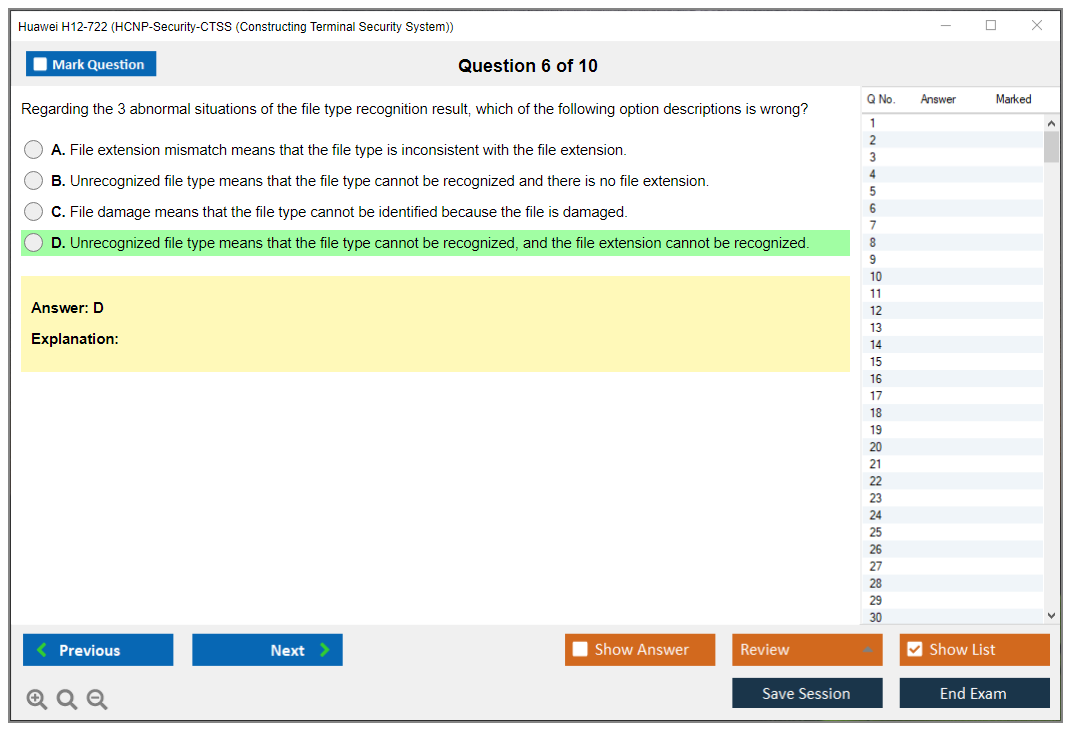The width and height of the screenshot is (1075, 735).
Task: Click the green right arrow on Next
Action: point(325,650)
